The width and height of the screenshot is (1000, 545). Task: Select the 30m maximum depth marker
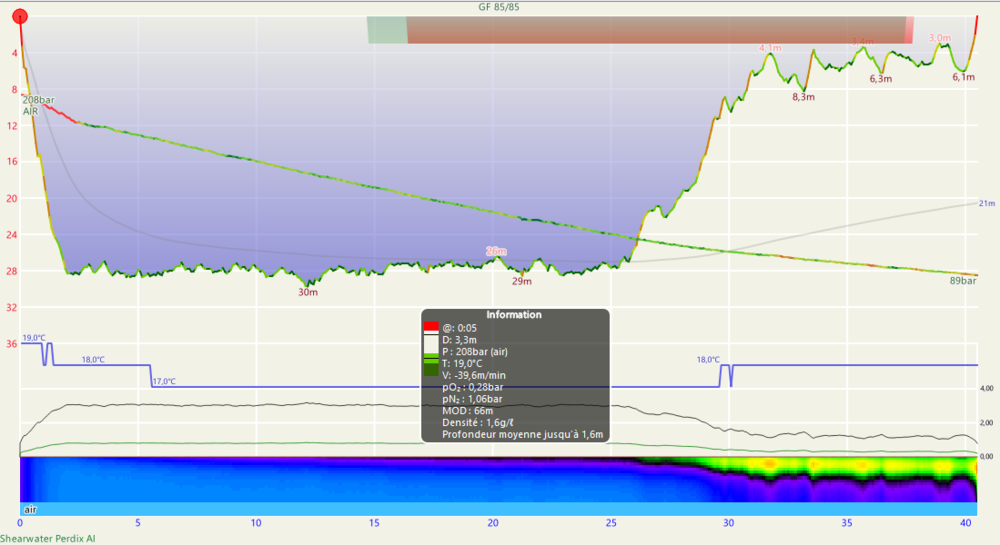(x=308, y=292)
